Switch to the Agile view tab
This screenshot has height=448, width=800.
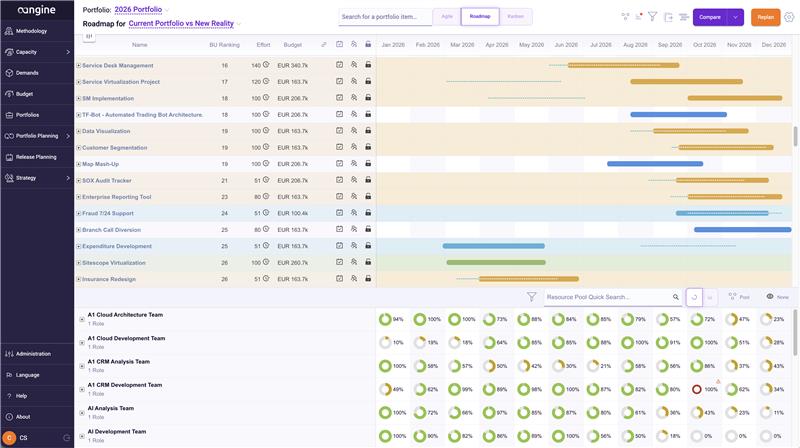point(447,17)
